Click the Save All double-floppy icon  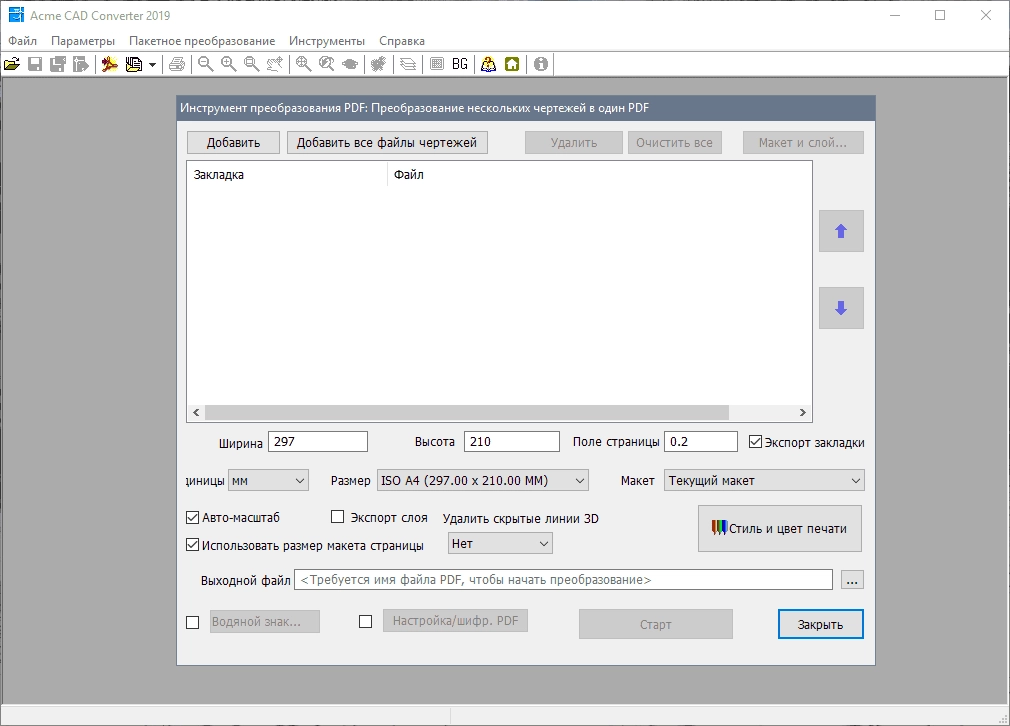(58, 64)
